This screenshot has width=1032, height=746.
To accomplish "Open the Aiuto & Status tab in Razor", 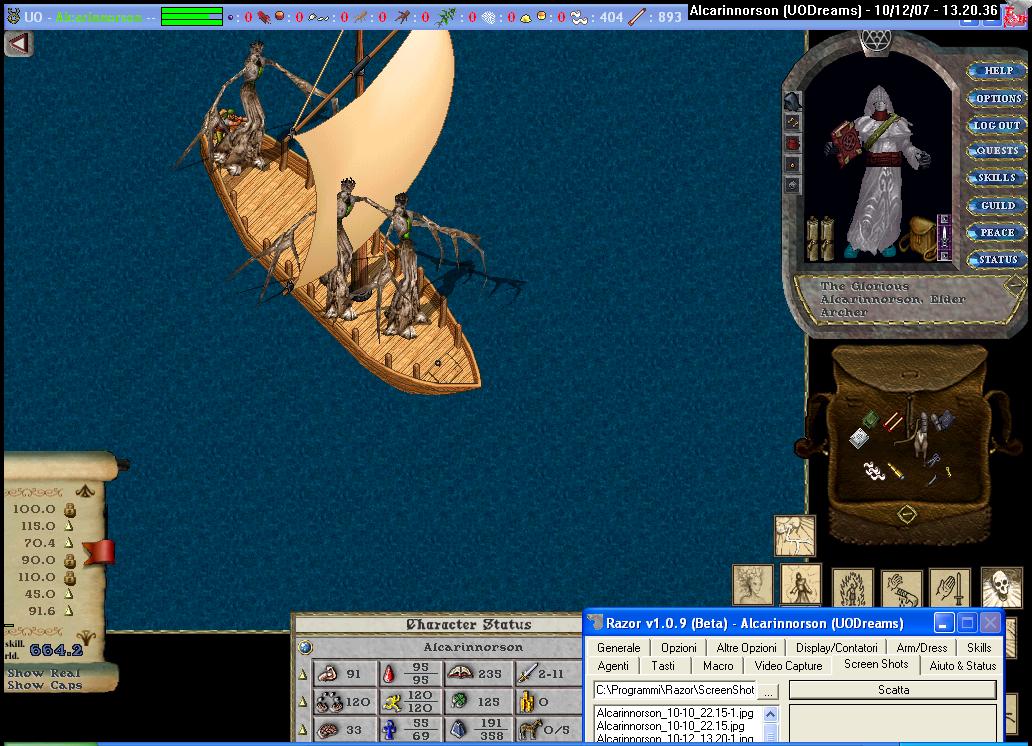I will click(x=962, y=666).
